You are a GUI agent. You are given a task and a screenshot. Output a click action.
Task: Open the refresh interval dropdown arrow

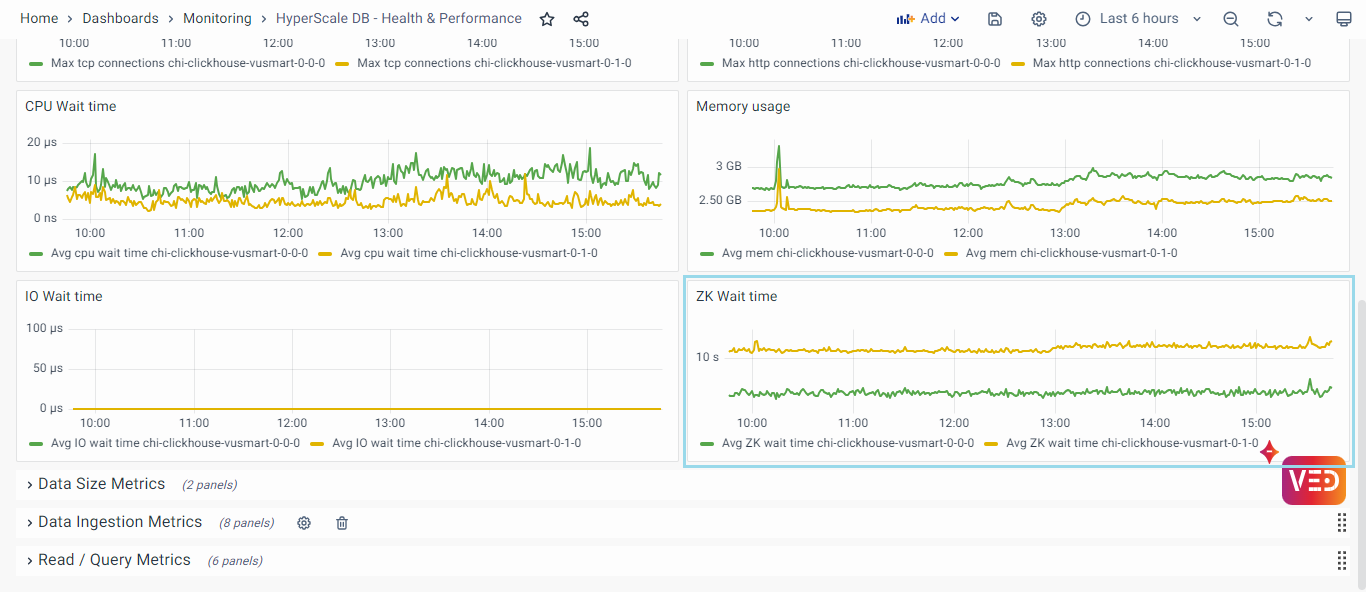[x=1309, y=19]
